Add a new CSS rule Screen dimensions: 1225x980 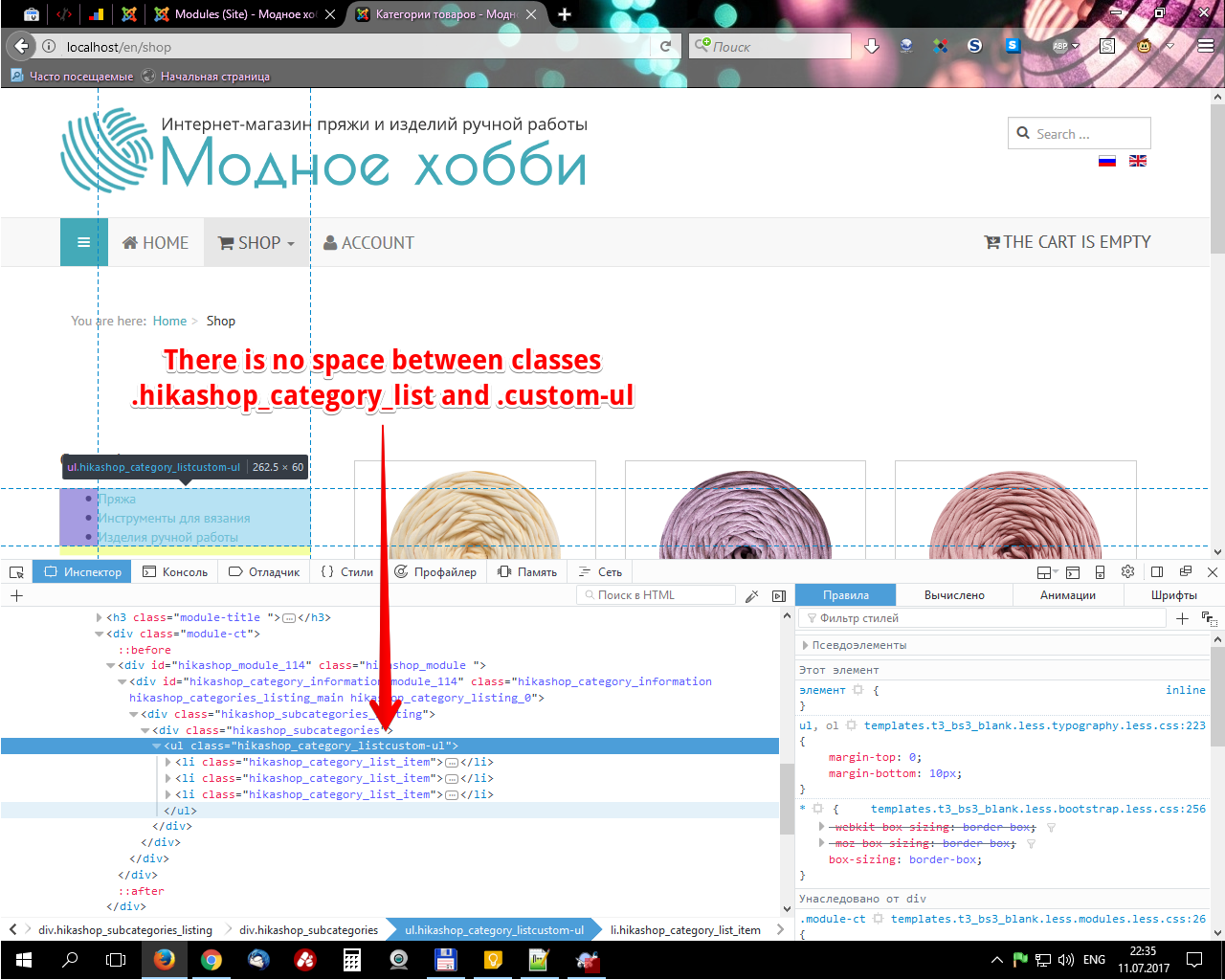[x=1182, y=618]
